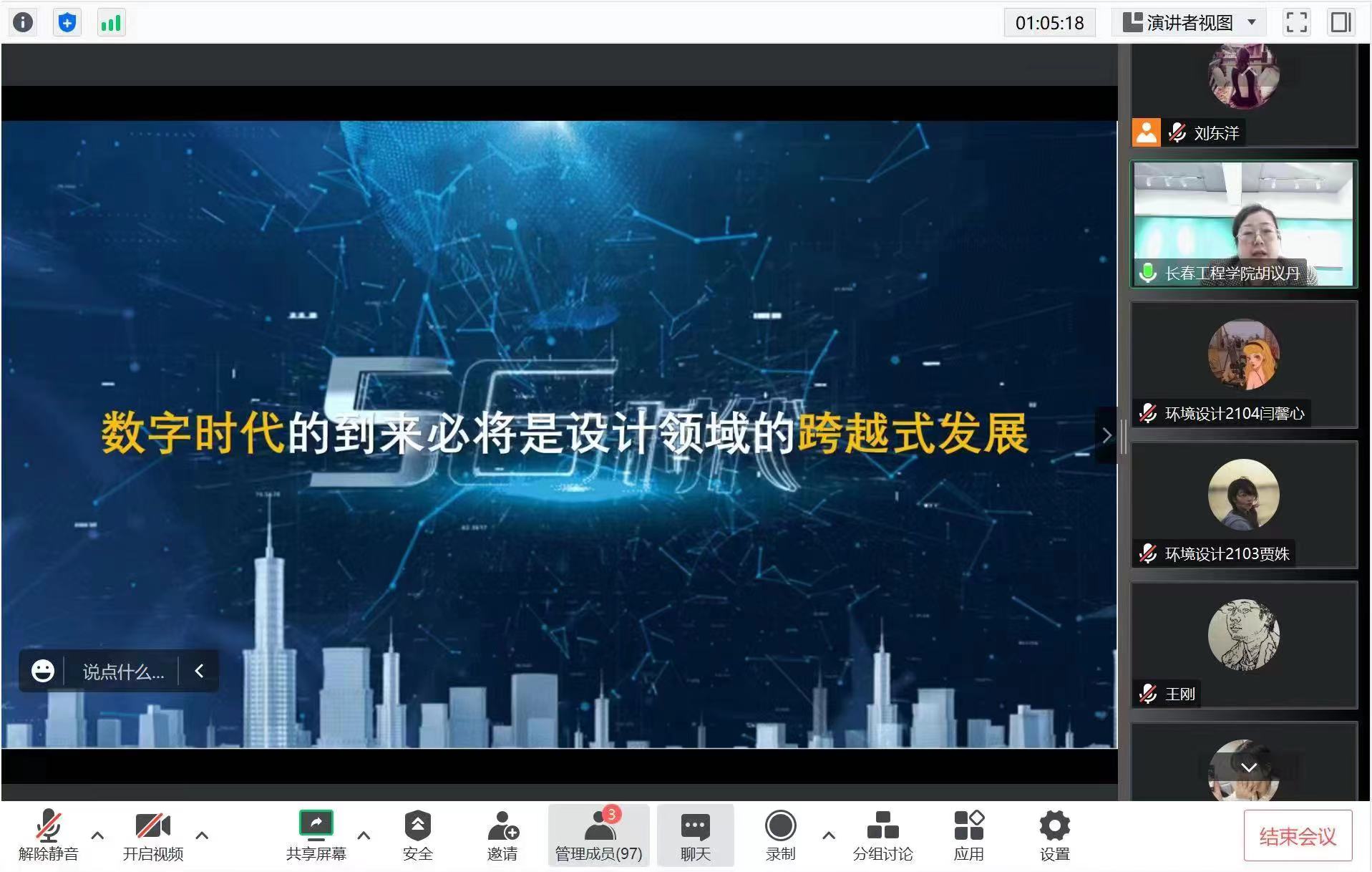This screenshot has width=1372, height=872.
Task: Expand audio options arrow next to 解除静音
Action: pyautogui.click(x=98, y=835)
